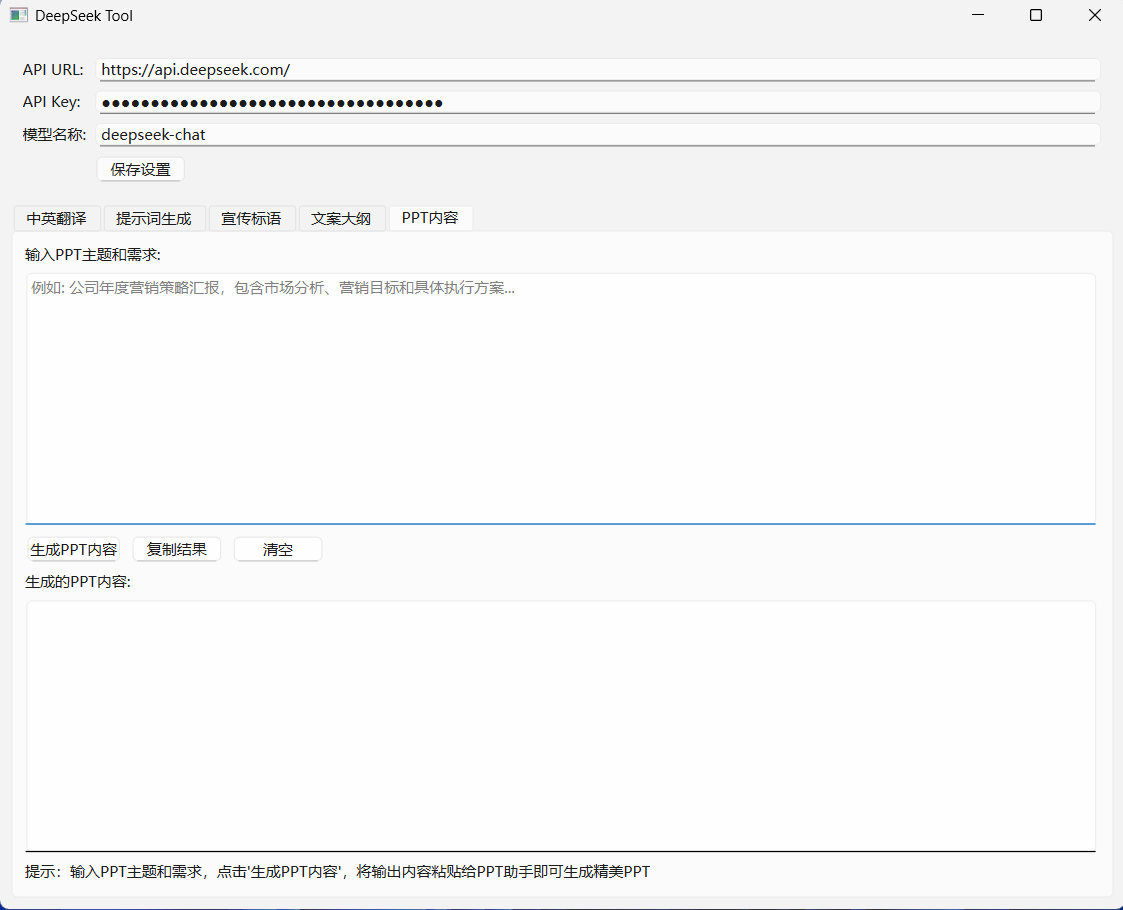Click the DeepSeek Tool app icon in title bar
The image size is (1123, 910).
19,15
